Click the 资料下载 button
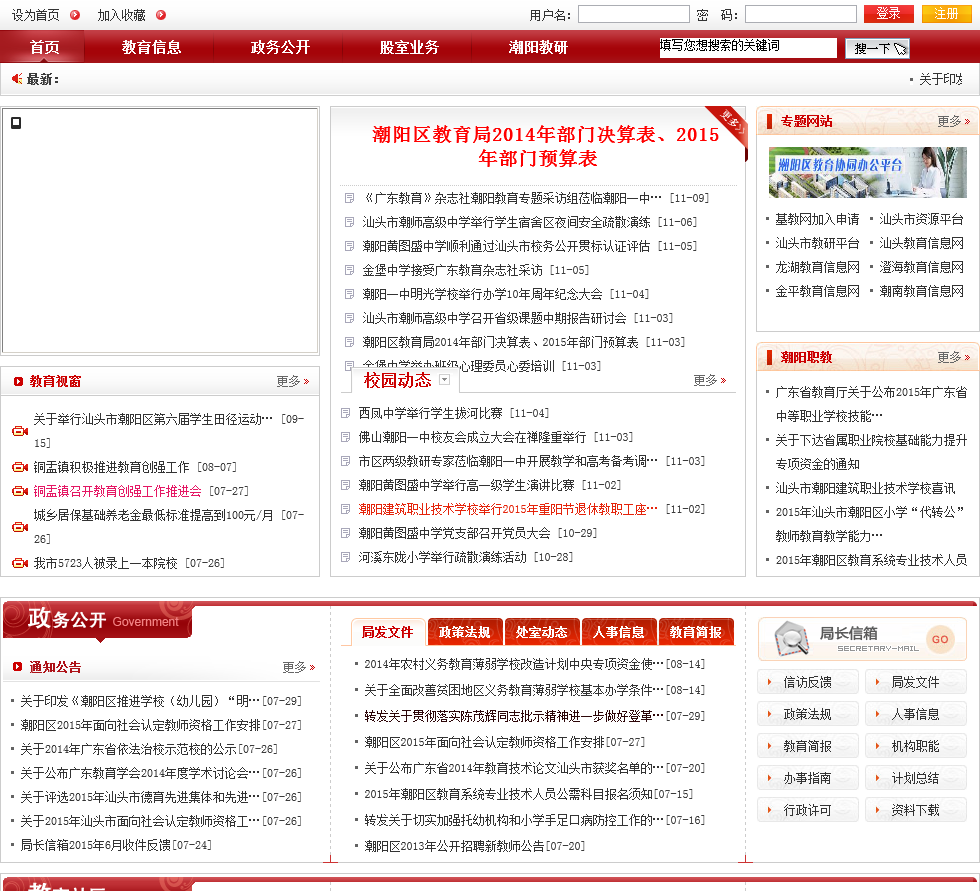 point(916,810)
